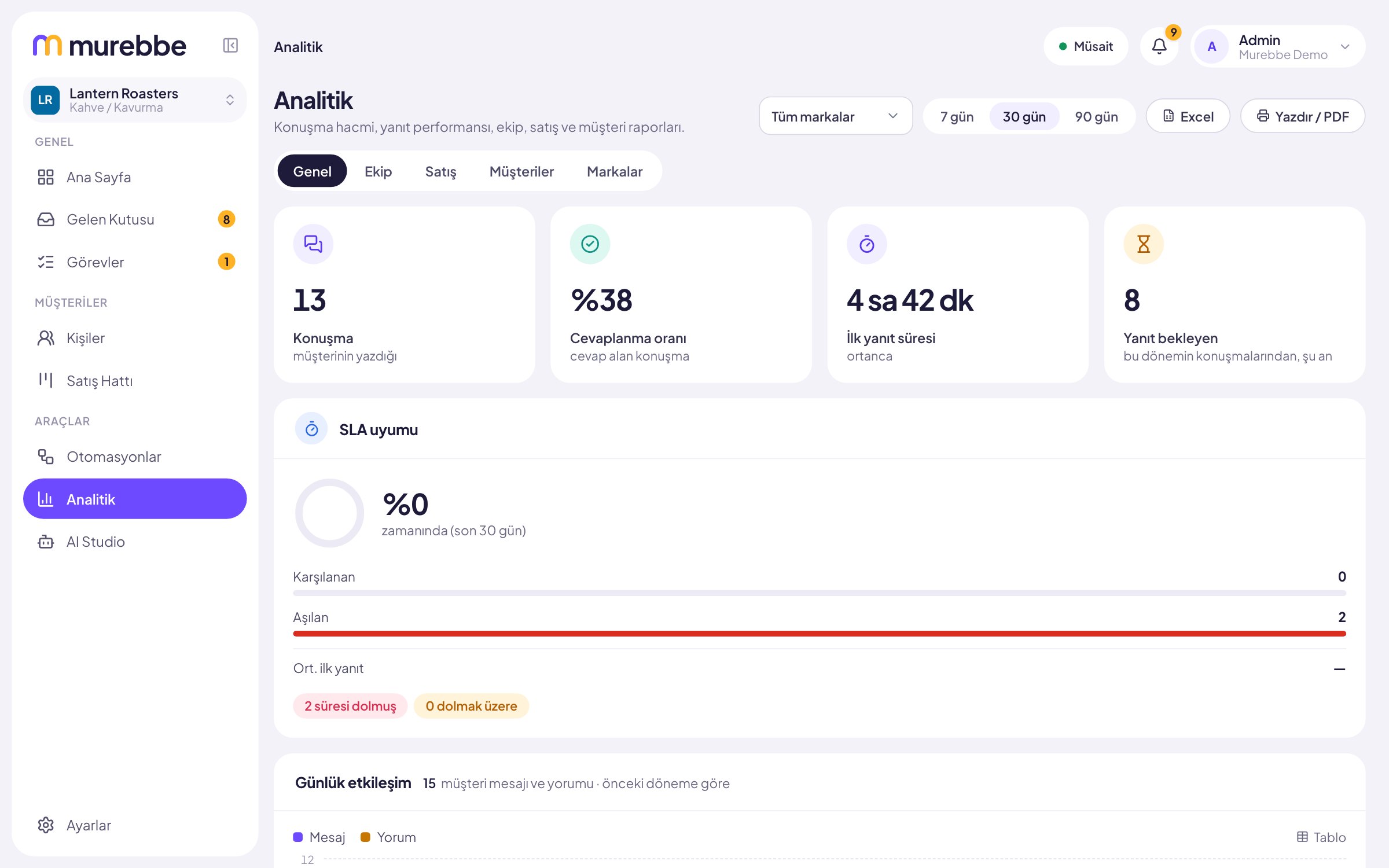Click the Gelen Kutusu badge 8
The width and height of the screenshot is (1389, 868).
tap(226, 219)
